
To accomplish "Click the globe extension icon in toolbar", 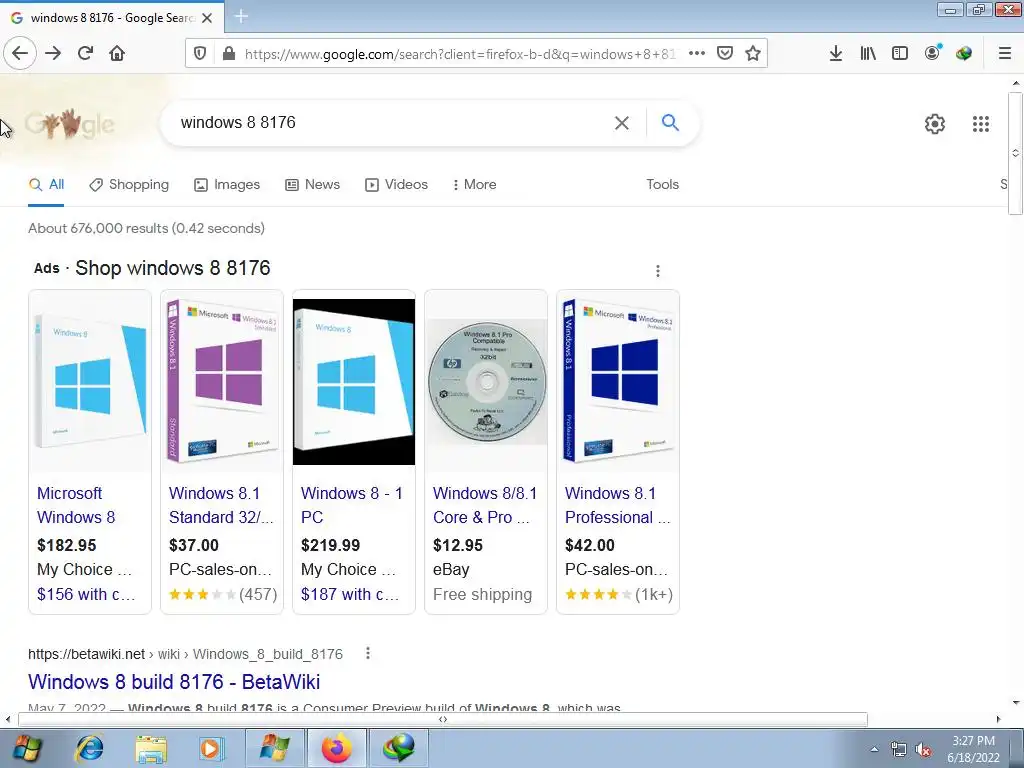I will [x=964, y=53].
